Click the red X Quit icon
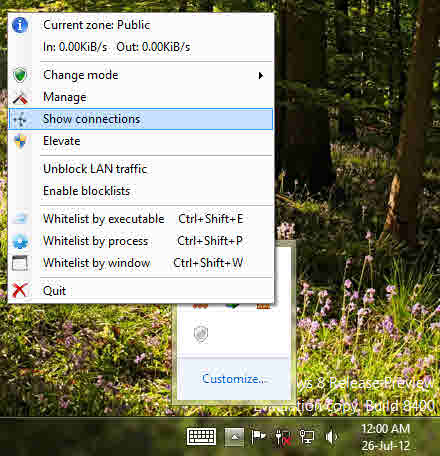Screen dimensions: 440x456 [x=20, y=290]
